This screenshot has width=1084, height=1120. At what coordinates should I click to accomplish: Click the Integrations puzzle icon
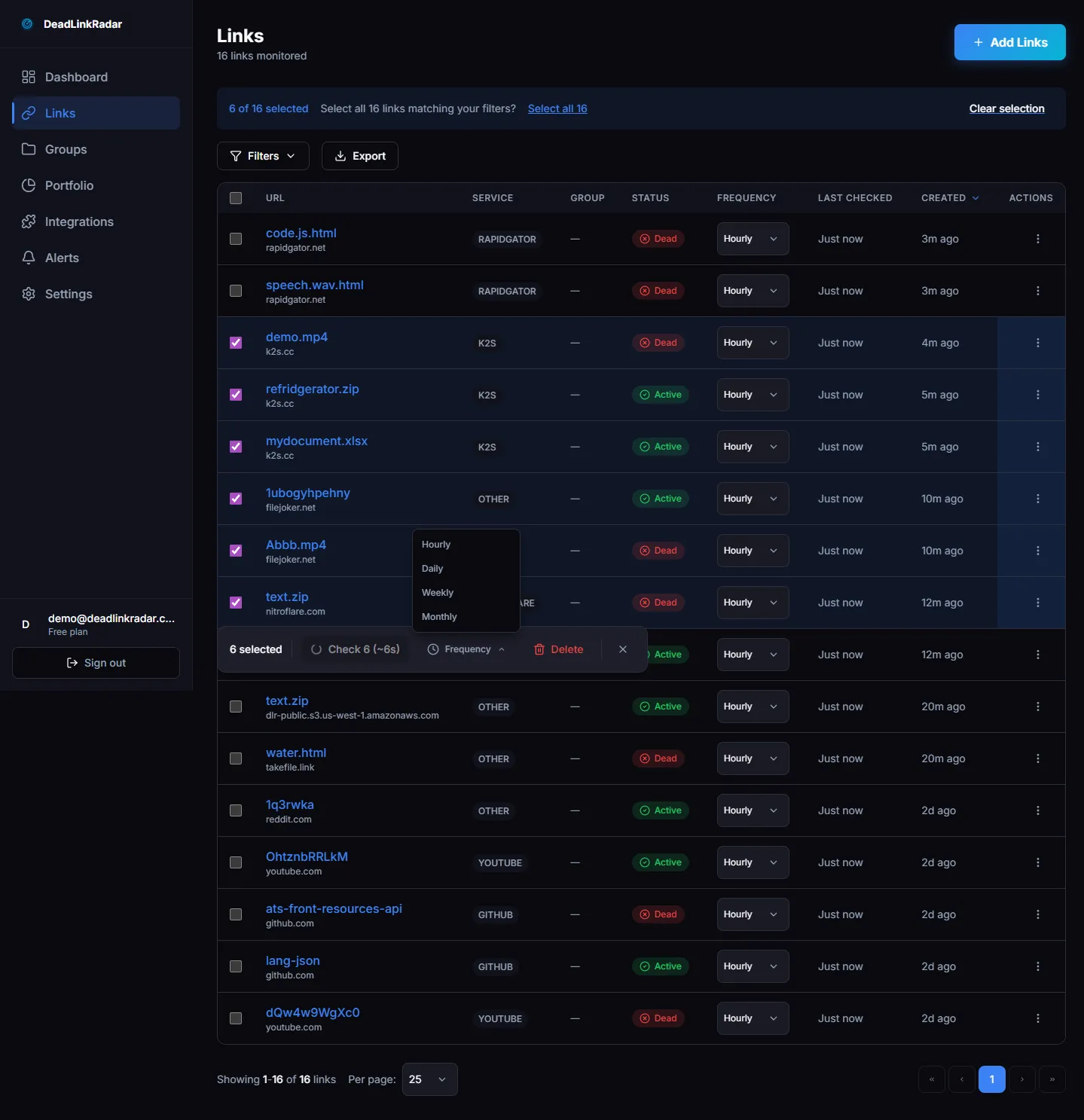click(x=29, y=221)
